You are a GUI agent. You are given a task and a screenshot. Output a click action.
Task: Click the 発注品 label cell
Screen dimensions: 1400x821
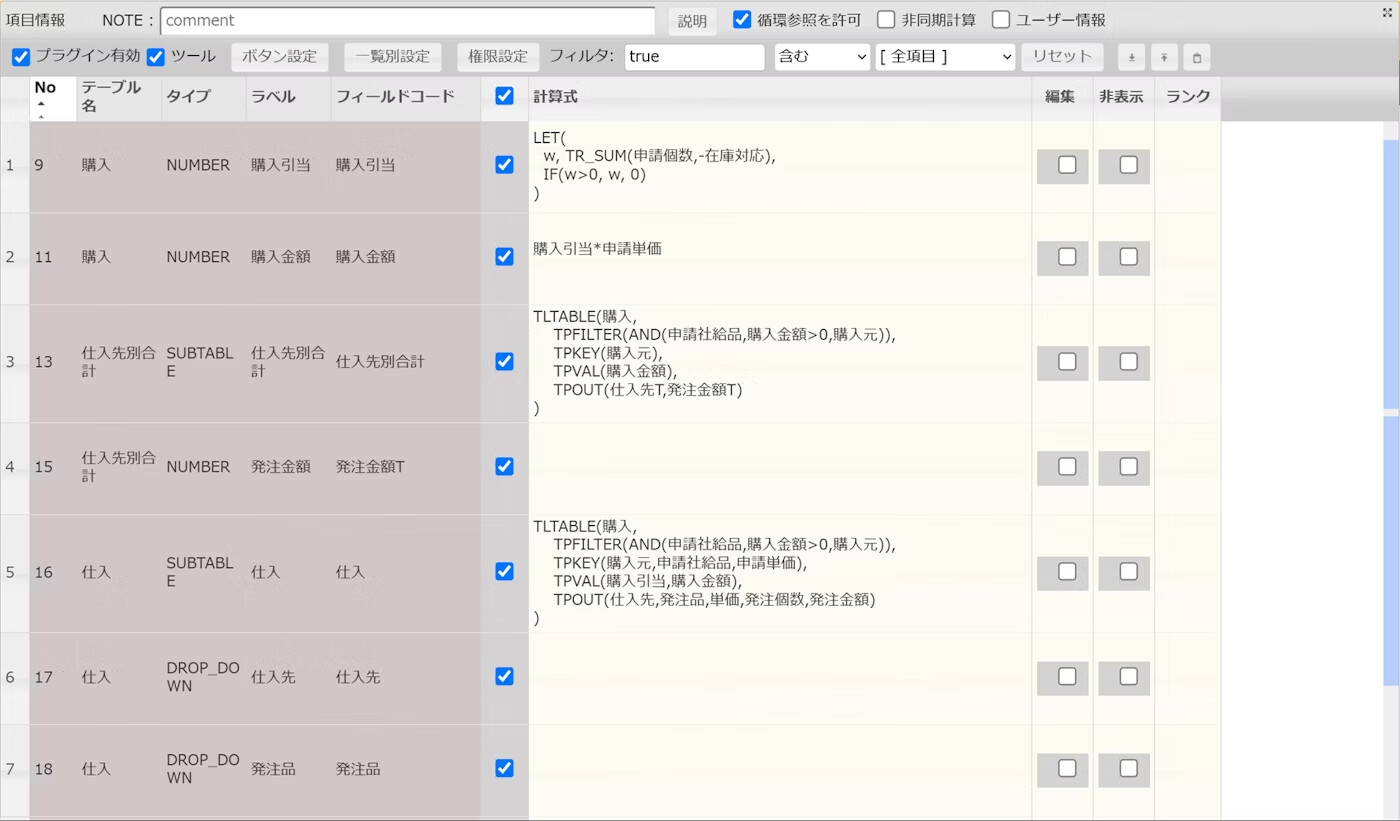[x=288, y=770]
